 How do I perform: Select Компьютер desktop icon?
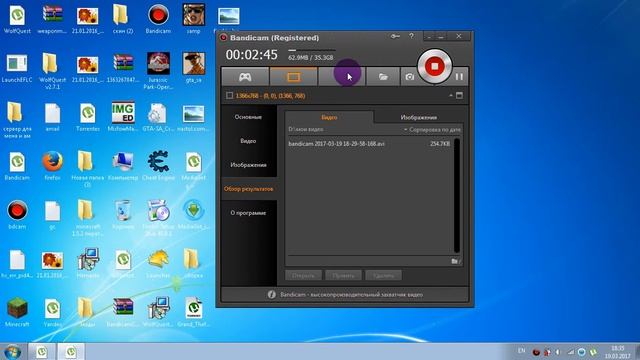coord(123,166)
